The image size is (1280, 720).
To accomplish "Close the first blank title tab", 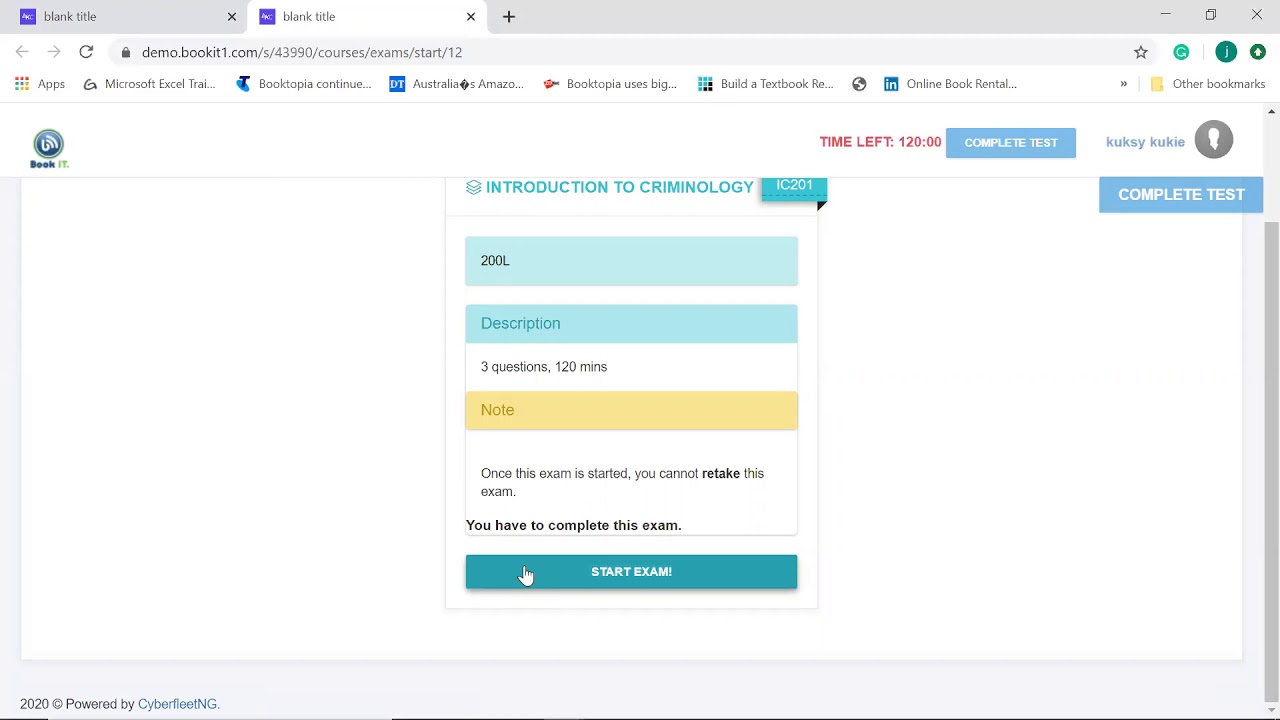I will pos(232,16).
